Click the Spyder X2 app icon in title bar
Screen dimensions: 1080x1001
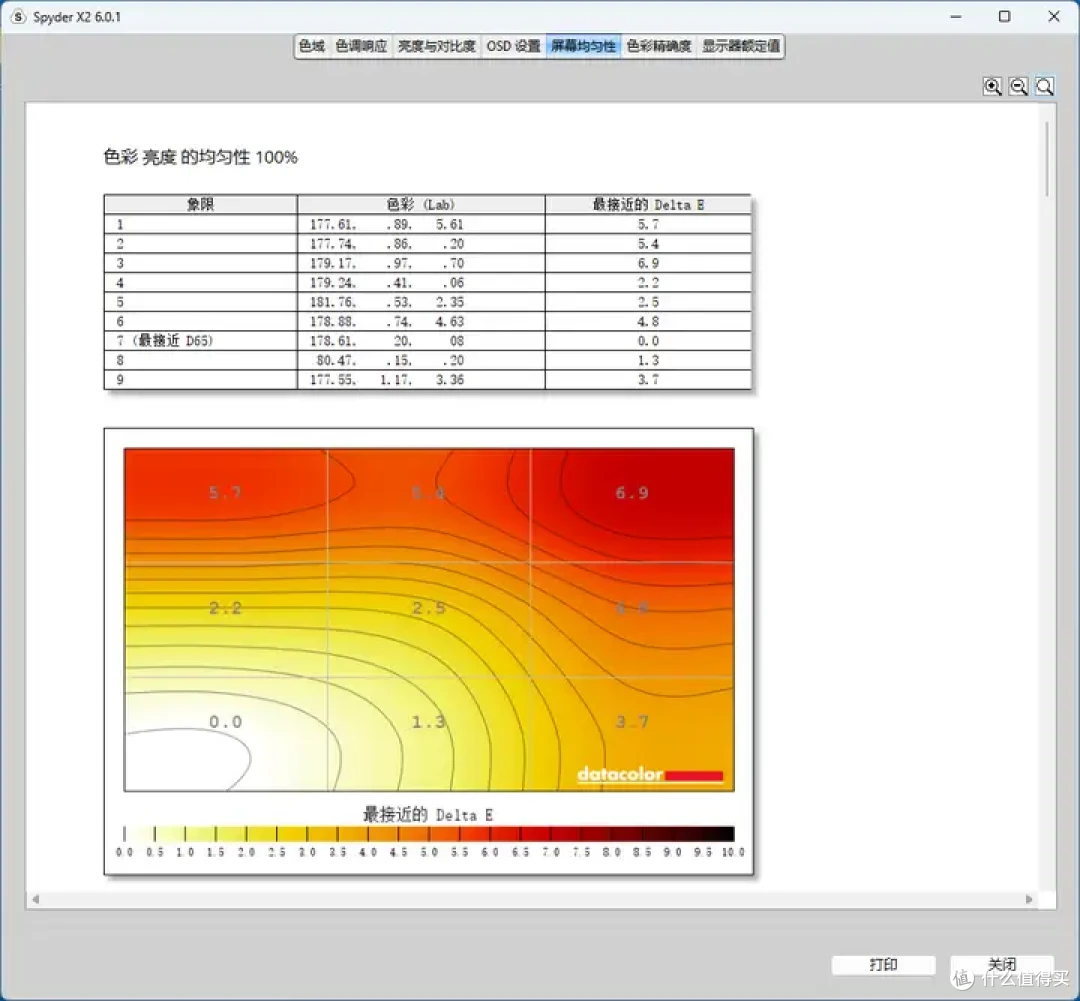(x=18, y=17)
